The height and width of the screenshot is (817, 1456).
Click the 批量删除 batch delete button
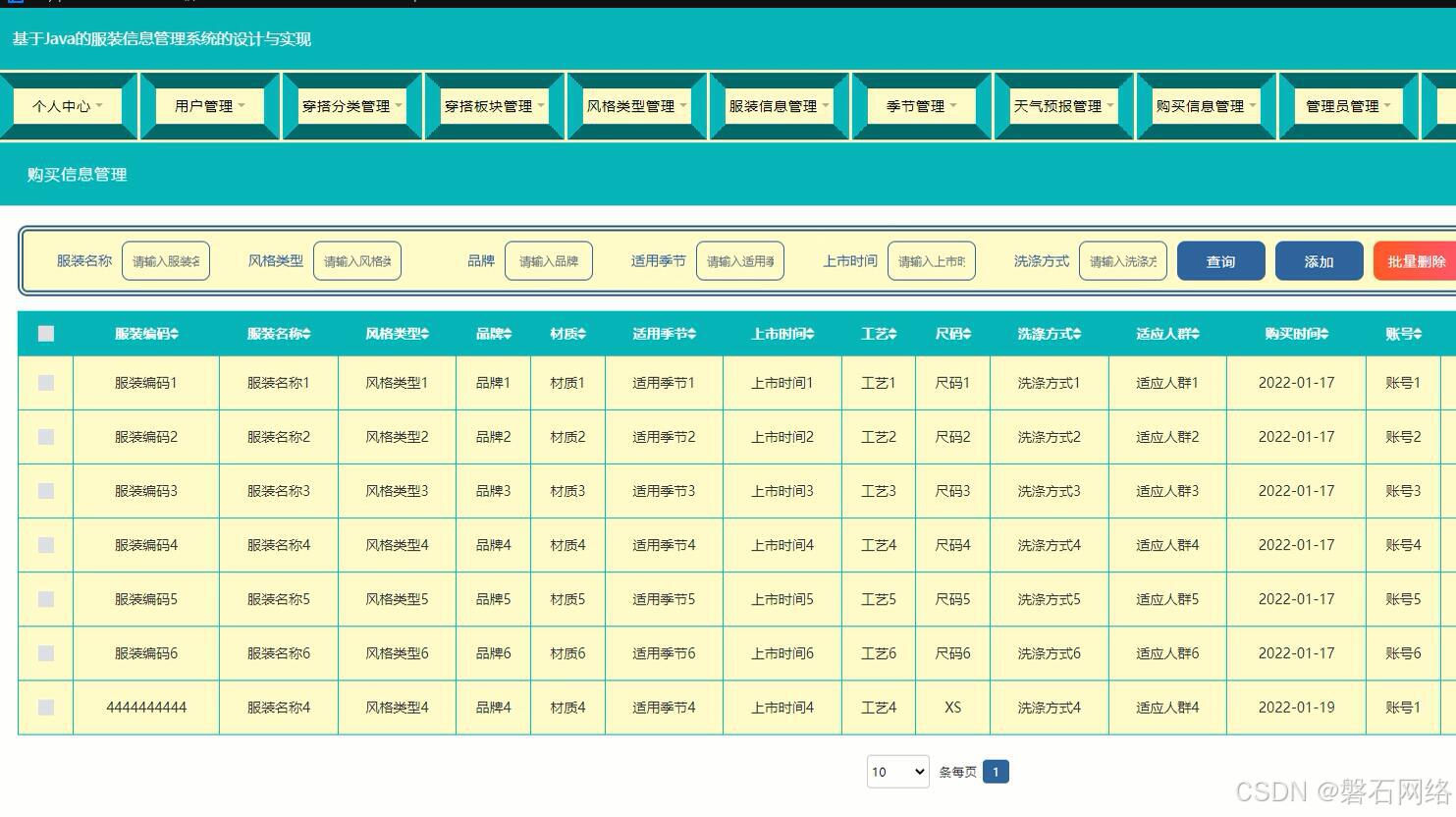pyautogui.click(x=1416, y=261)
